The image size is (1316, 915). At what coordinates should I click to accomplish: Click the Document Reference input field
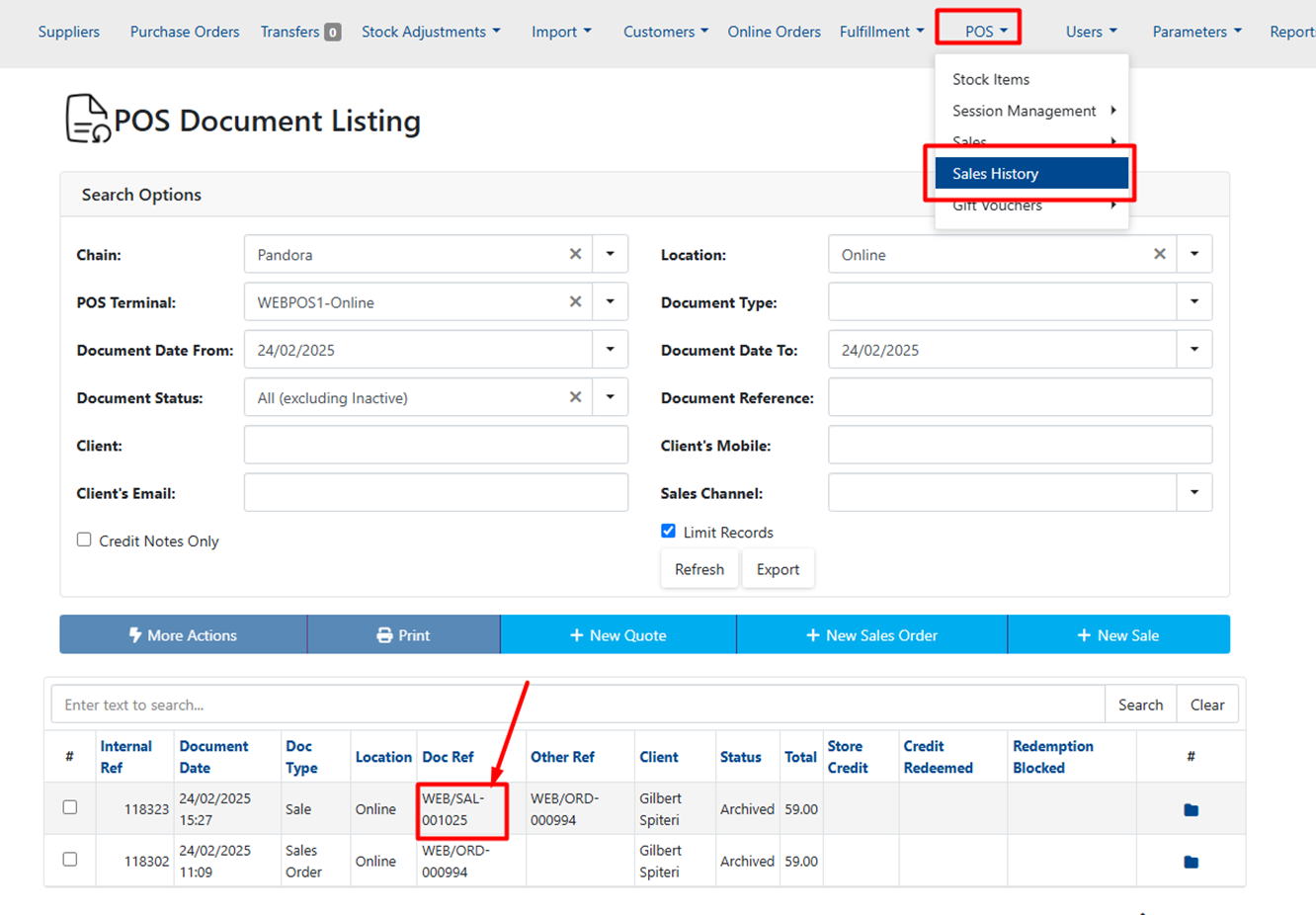pyautogui.click(x=1020, y=397)
